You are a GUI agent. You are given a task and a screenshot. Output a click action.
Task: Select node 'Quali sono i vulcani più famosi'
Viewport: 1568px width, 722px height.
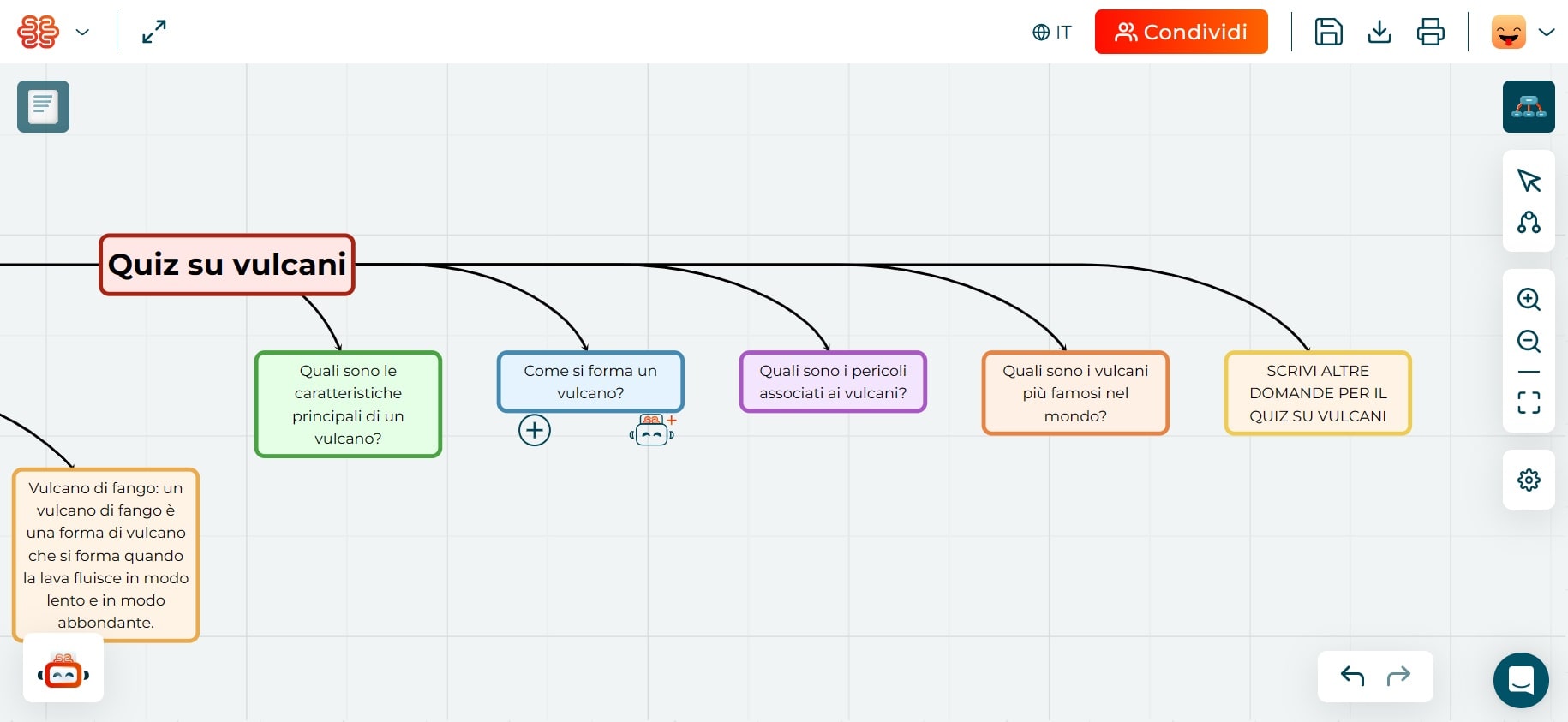pyautogui.click(x=1075, y=393)
